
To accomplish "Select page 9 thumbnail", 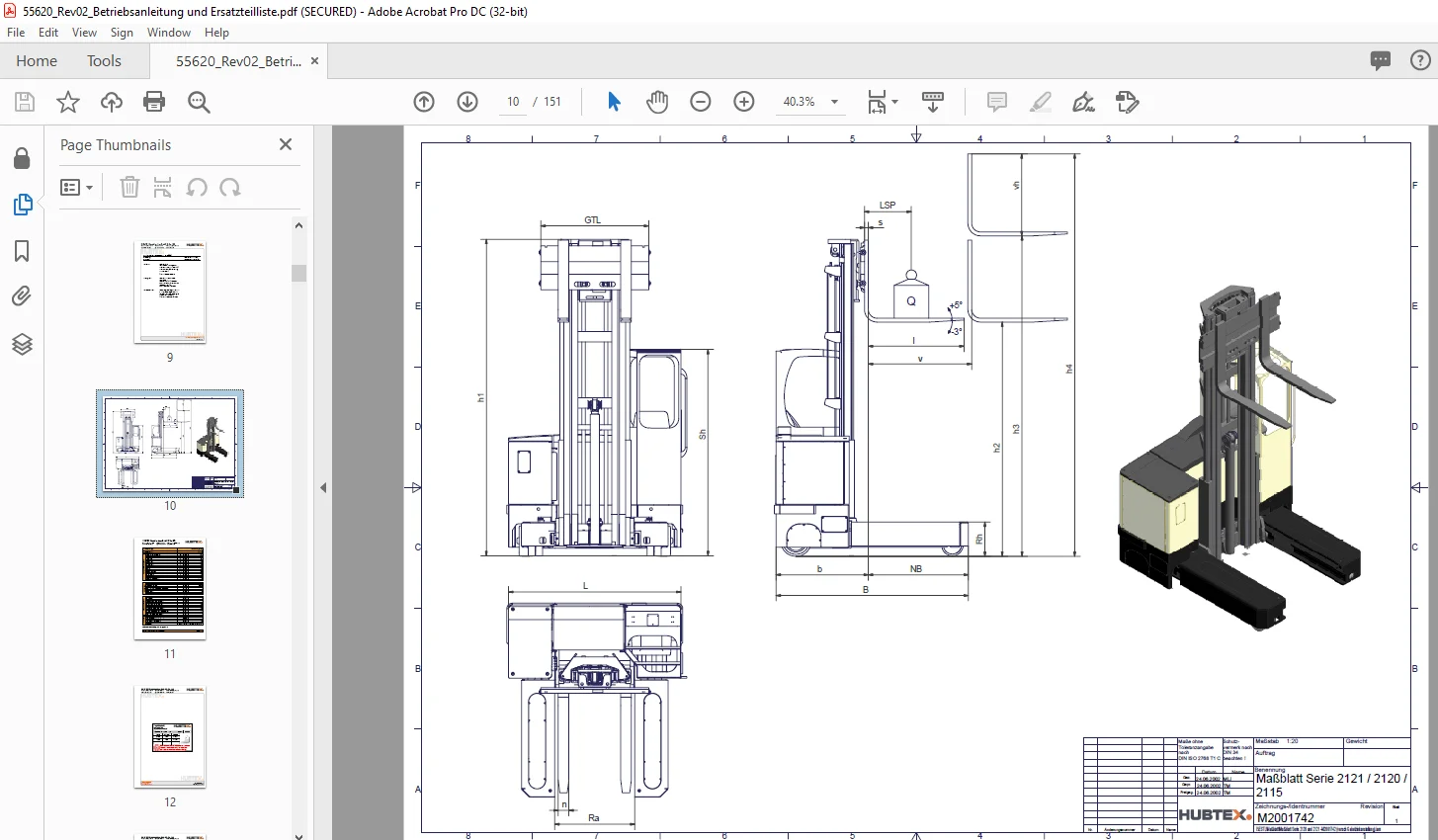I will click(170, 292).
